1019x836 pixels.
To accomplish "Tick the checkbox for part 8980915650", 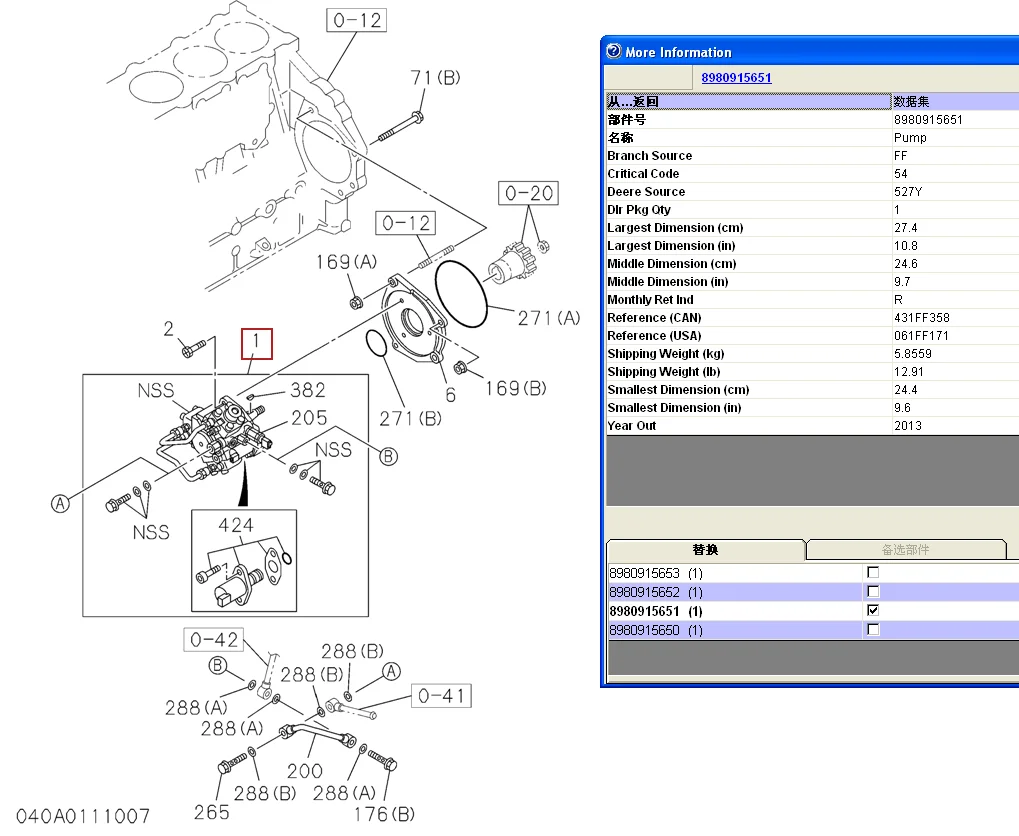I will tap(873, 630).
